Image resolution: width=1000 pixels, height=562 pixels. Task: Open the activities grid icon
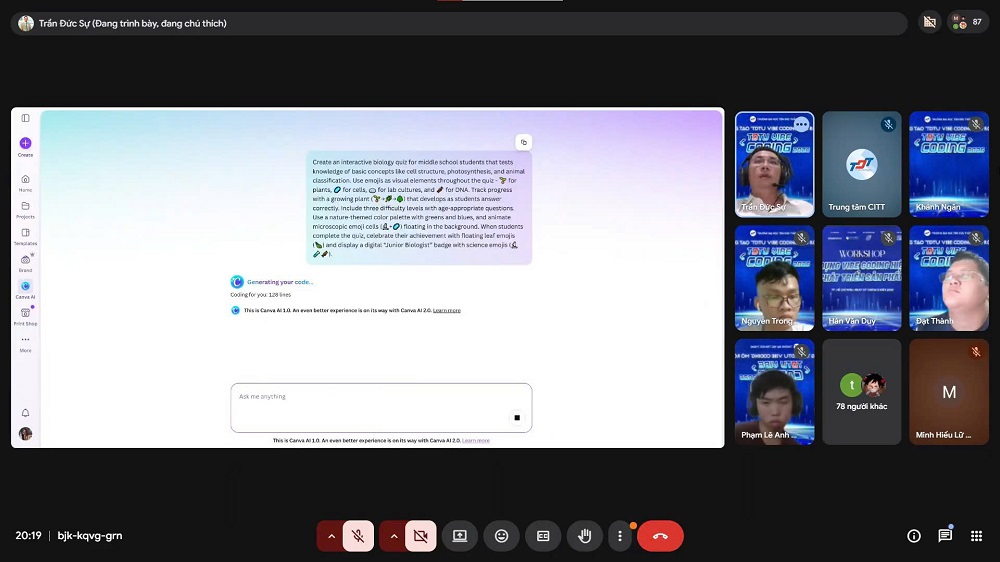coord(976,536)
